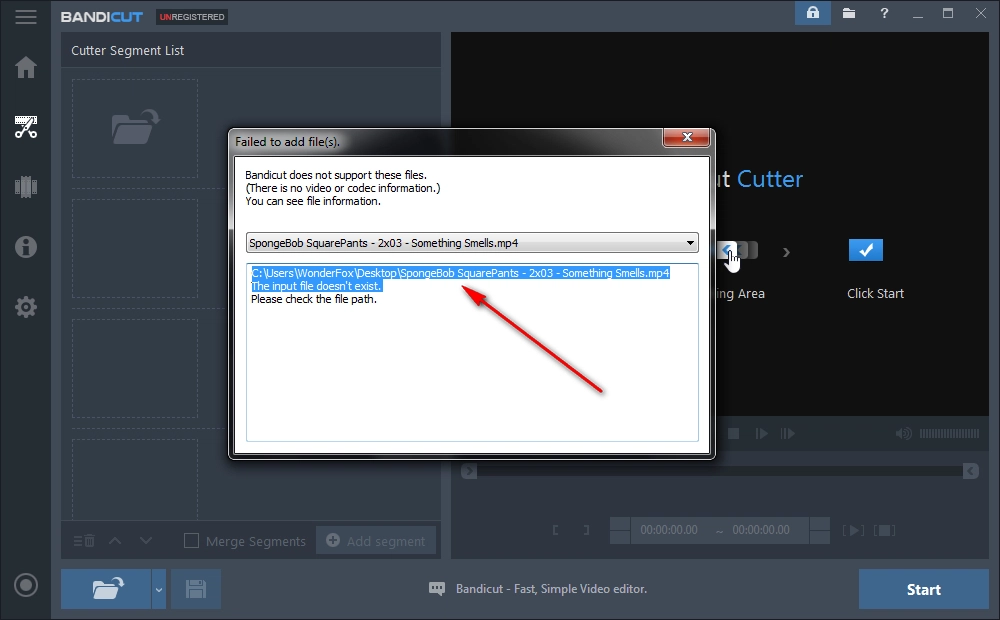Screen dimensions: 1000x620
Task: Click the right end marker of timeline
Action: [x=971, y=471]
